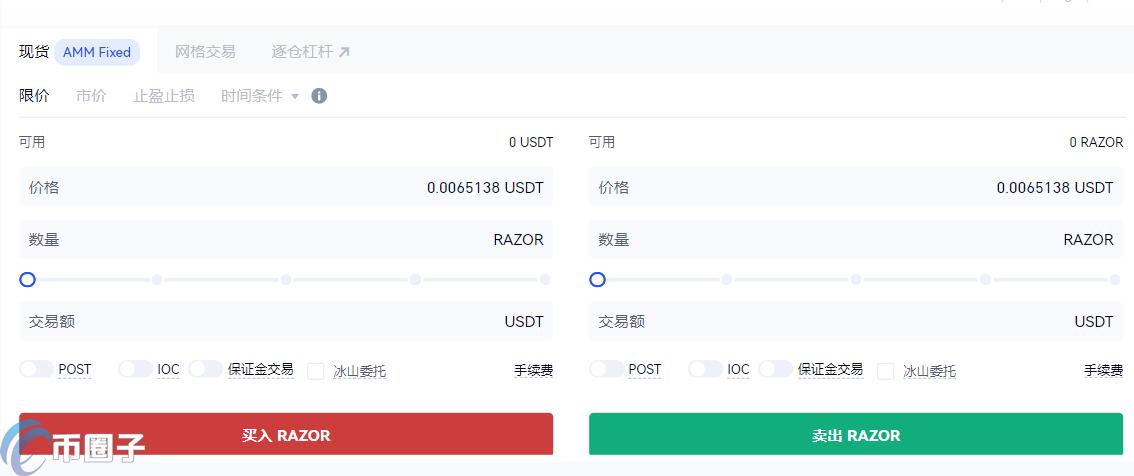Click sell slider handle at zero percent
1134x476 pixels.
tap(597, 279)
